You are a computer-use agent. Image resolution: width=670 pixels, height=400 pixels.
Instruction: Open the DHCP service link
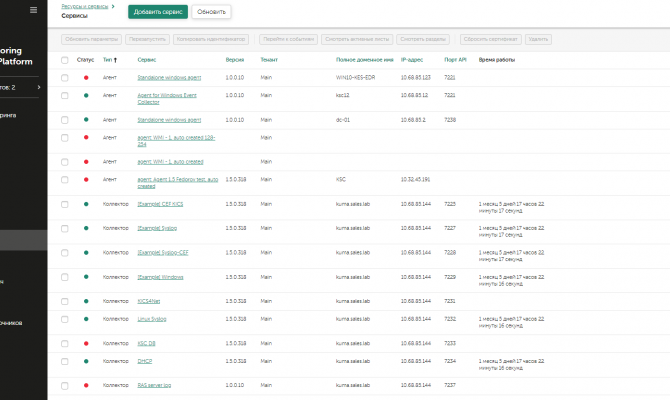(x=145, y=361)
